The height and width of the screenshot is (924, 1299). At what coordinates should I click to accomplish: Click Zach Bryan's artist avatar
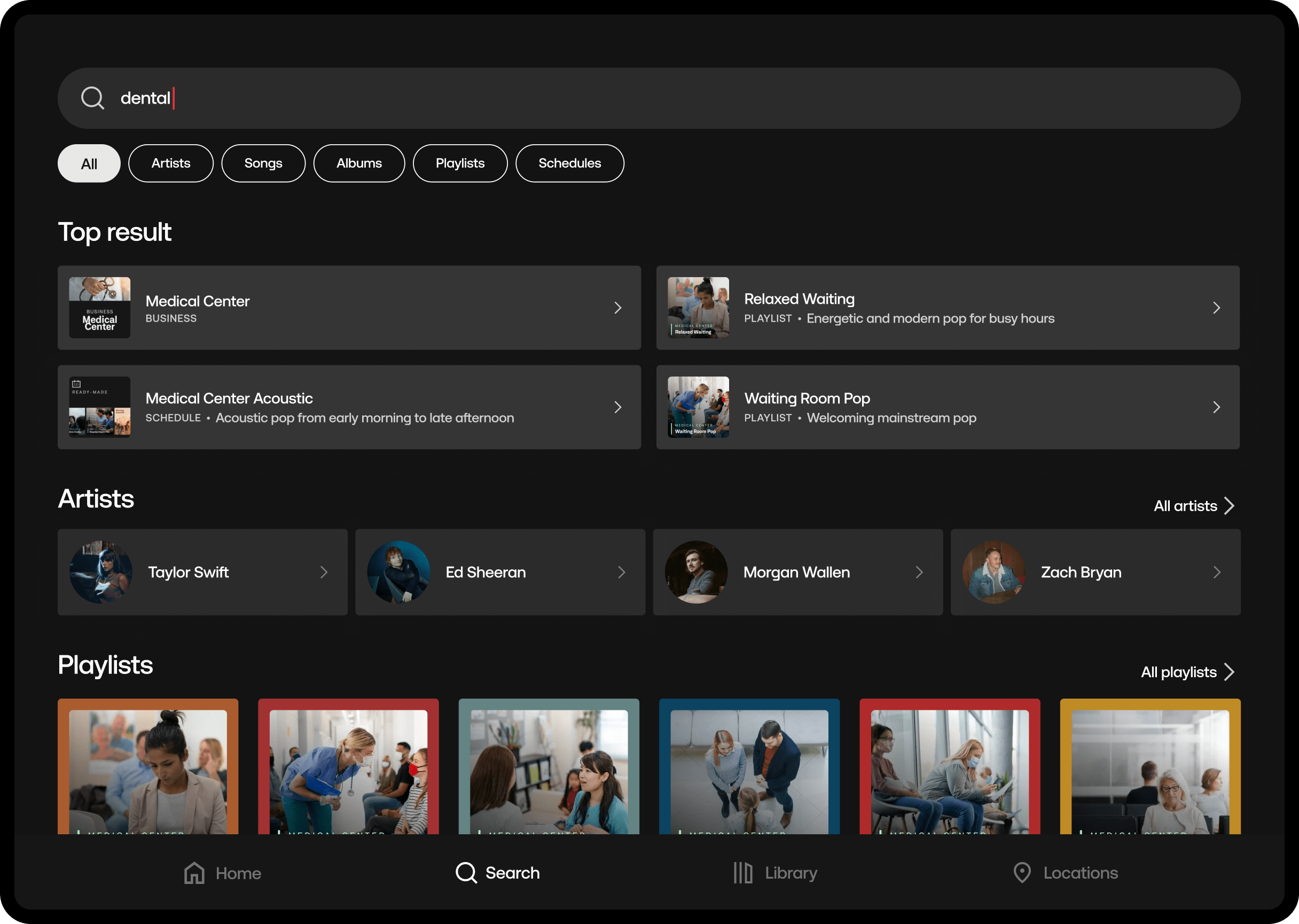(993, 572)
